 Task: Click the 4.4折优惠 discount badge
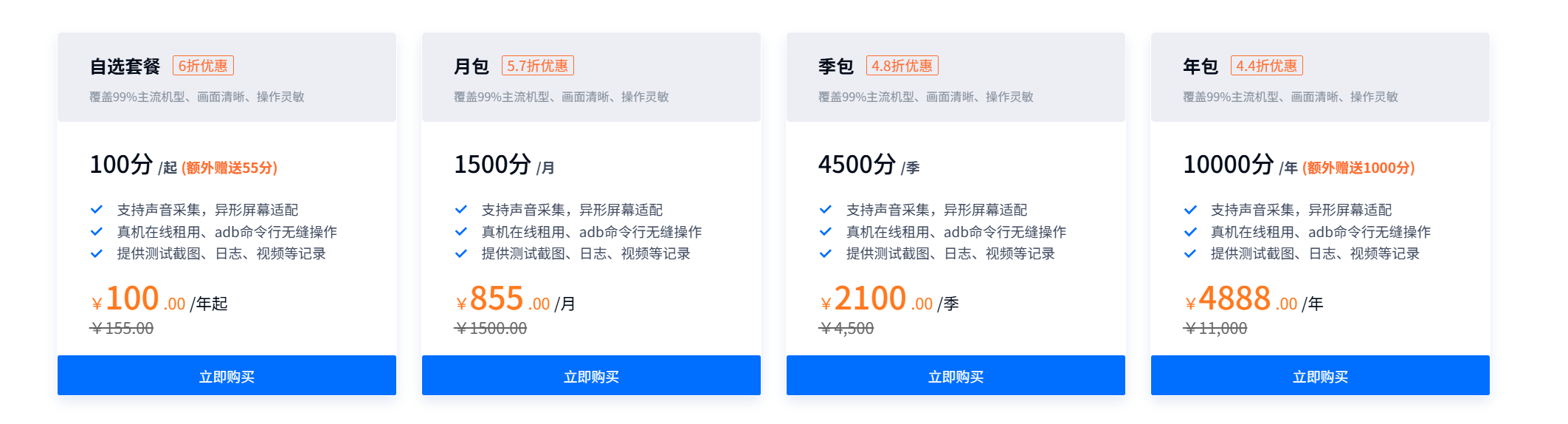point(1266,66)
